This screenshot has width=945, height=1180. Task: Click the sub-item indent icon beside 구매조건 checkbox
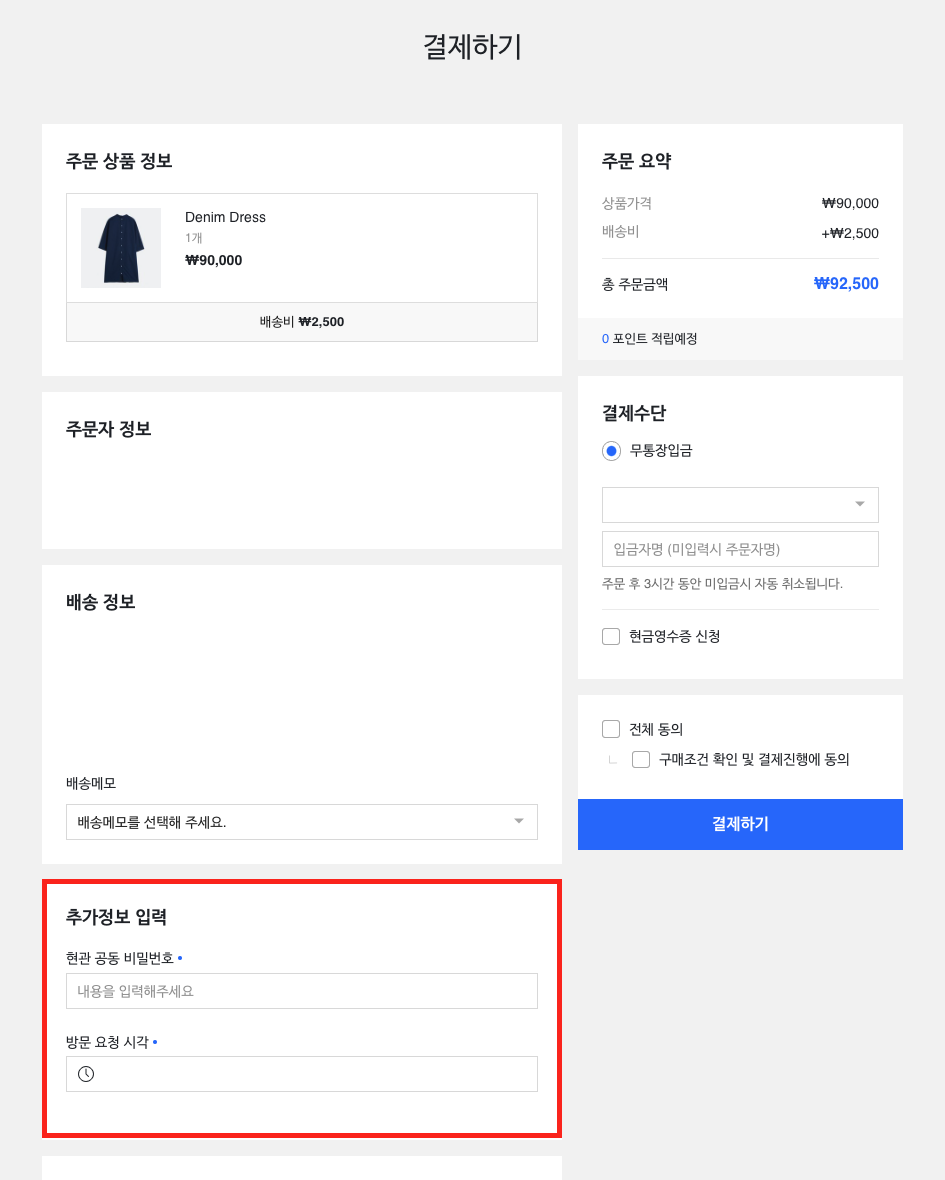point(612,760)
